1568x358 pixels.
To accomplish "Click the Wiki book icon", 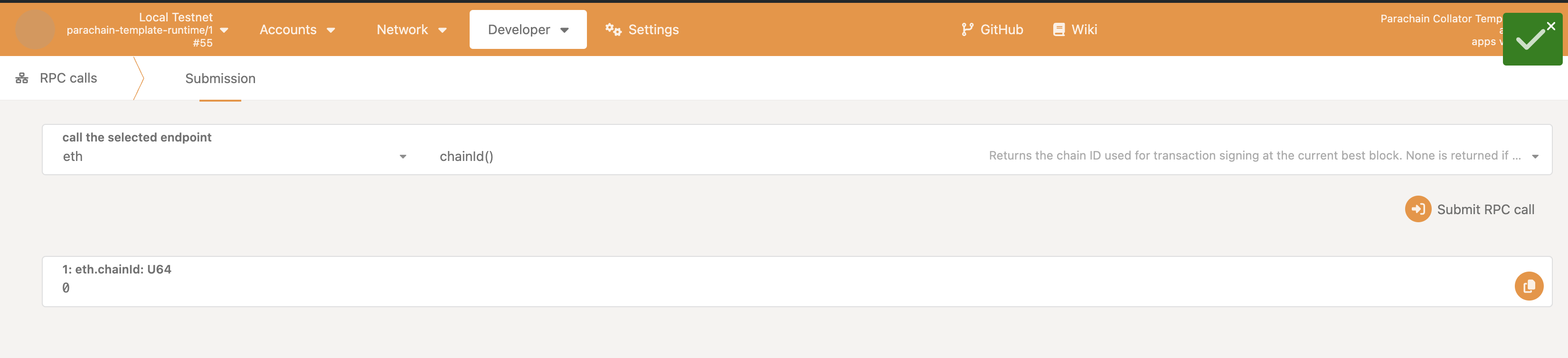I will click(1058, 29).
